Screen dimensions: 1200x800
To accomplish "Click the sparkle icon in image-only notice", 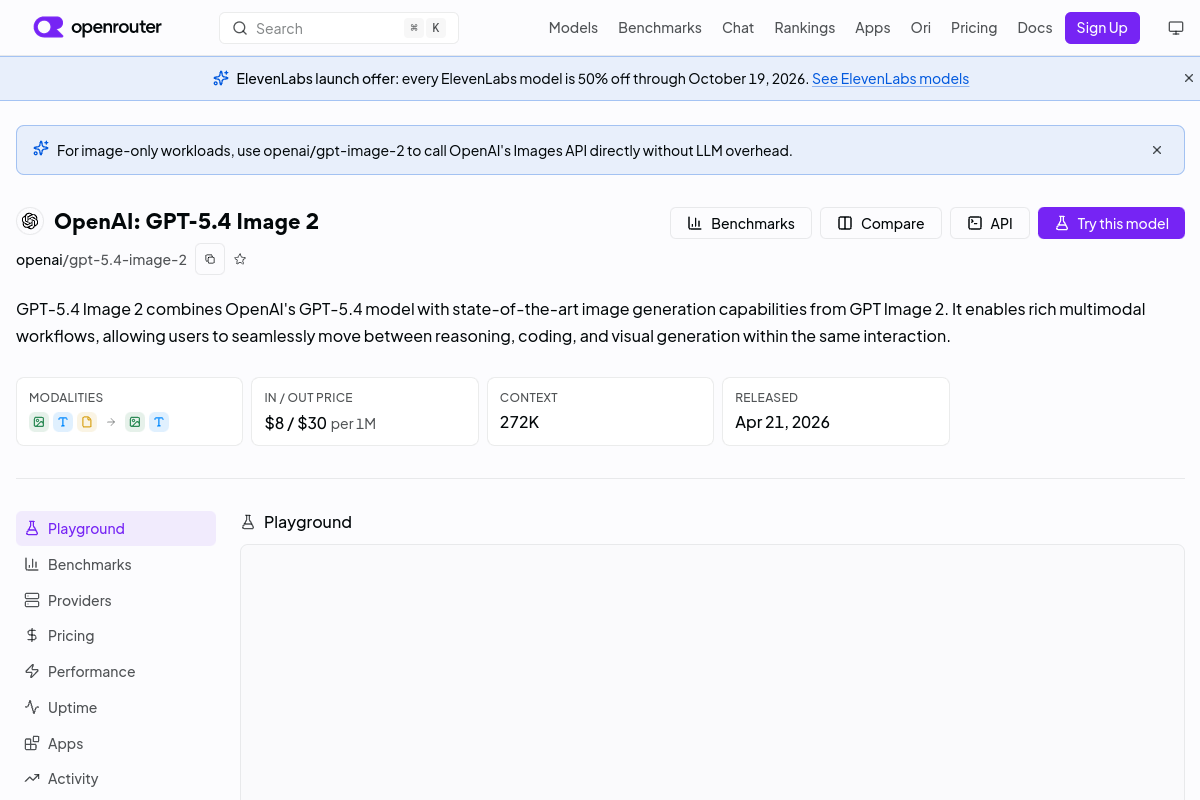I will coord(41,149).
